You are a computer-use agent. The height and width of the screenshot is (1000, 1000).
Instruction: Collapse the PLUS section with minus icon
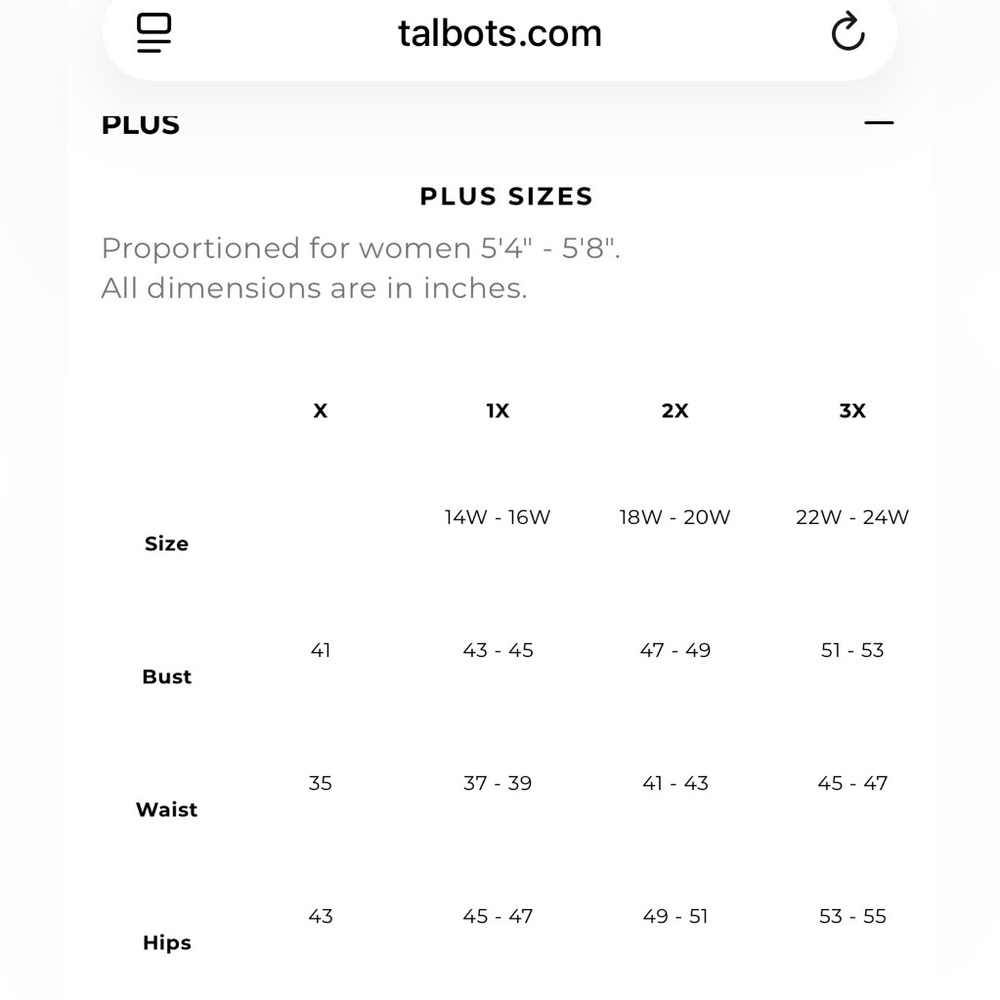point(878,123)
